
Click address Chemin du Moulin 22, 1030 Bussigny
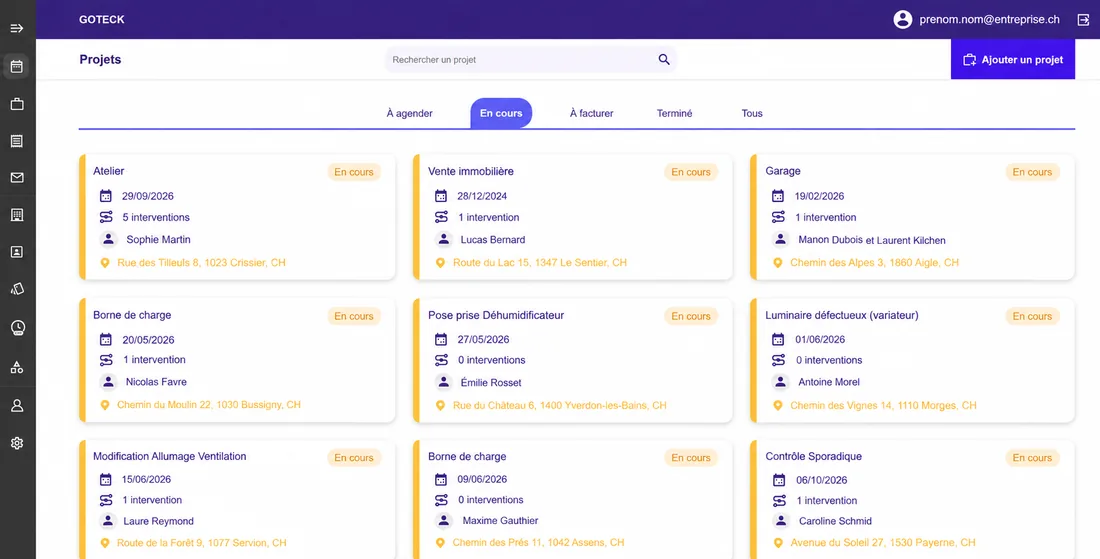coord(208,405)
